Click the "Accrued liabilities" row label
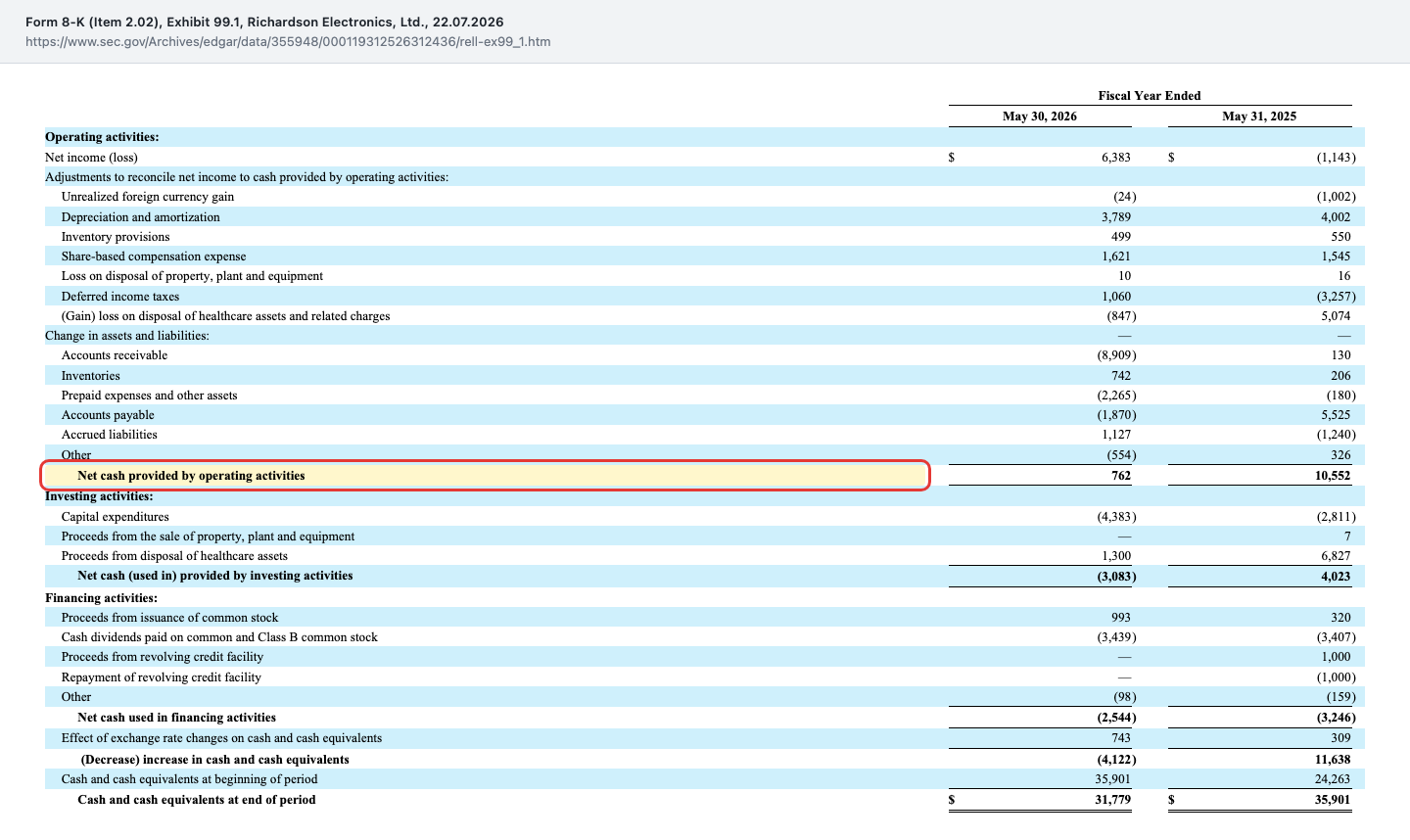This screenshot has height=840, width=1410. pyautogui.click(x=110, y=435)
